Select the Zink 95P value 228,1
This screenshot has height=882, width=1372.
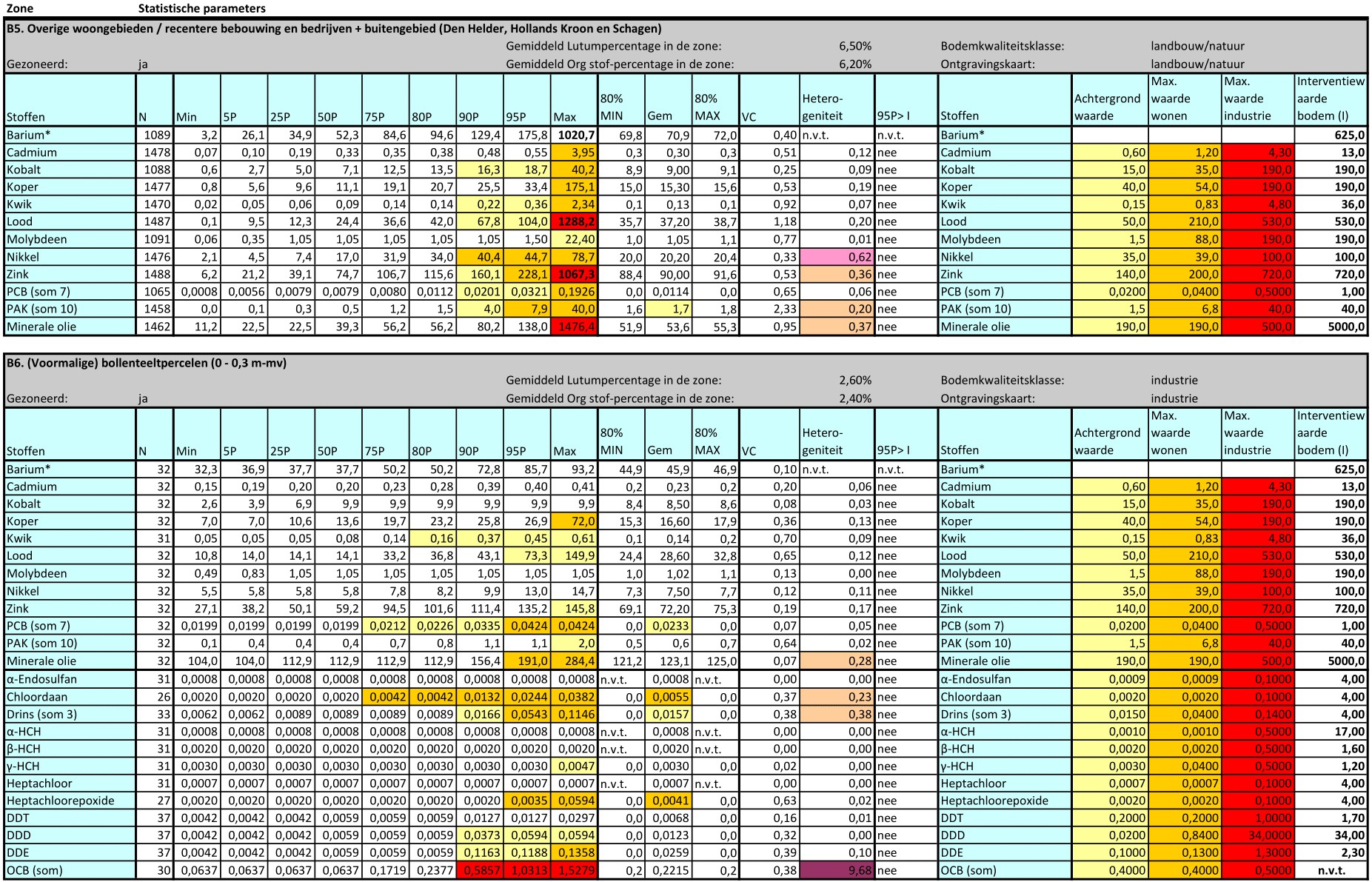[527, 274]
